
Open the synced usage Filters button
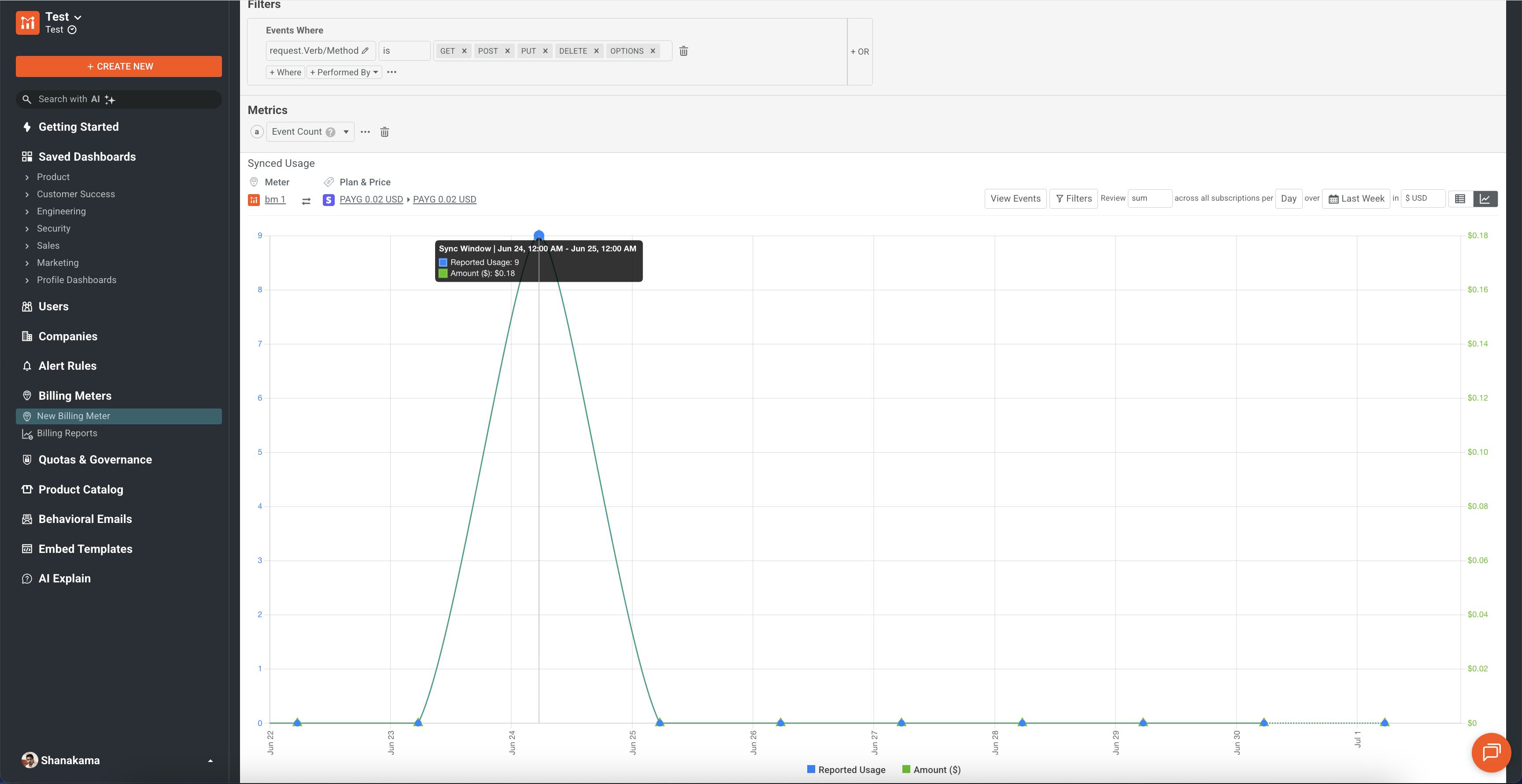(x=1074, y=199)
